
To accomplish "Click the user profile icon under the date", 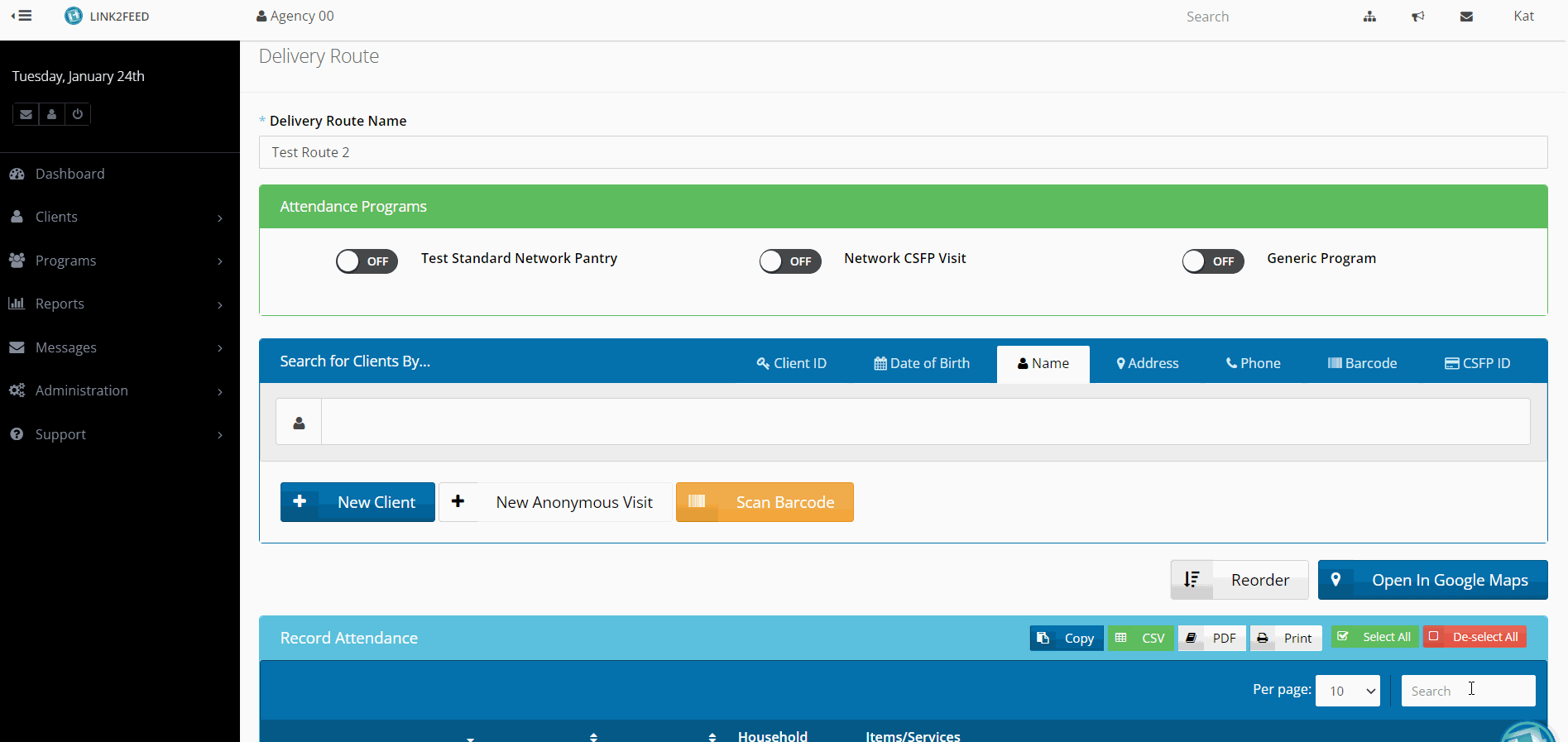I will 51,114.
